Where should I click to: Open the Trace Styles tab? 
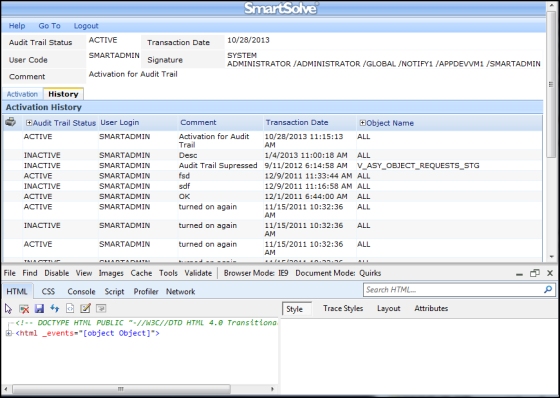pos(343,308)
